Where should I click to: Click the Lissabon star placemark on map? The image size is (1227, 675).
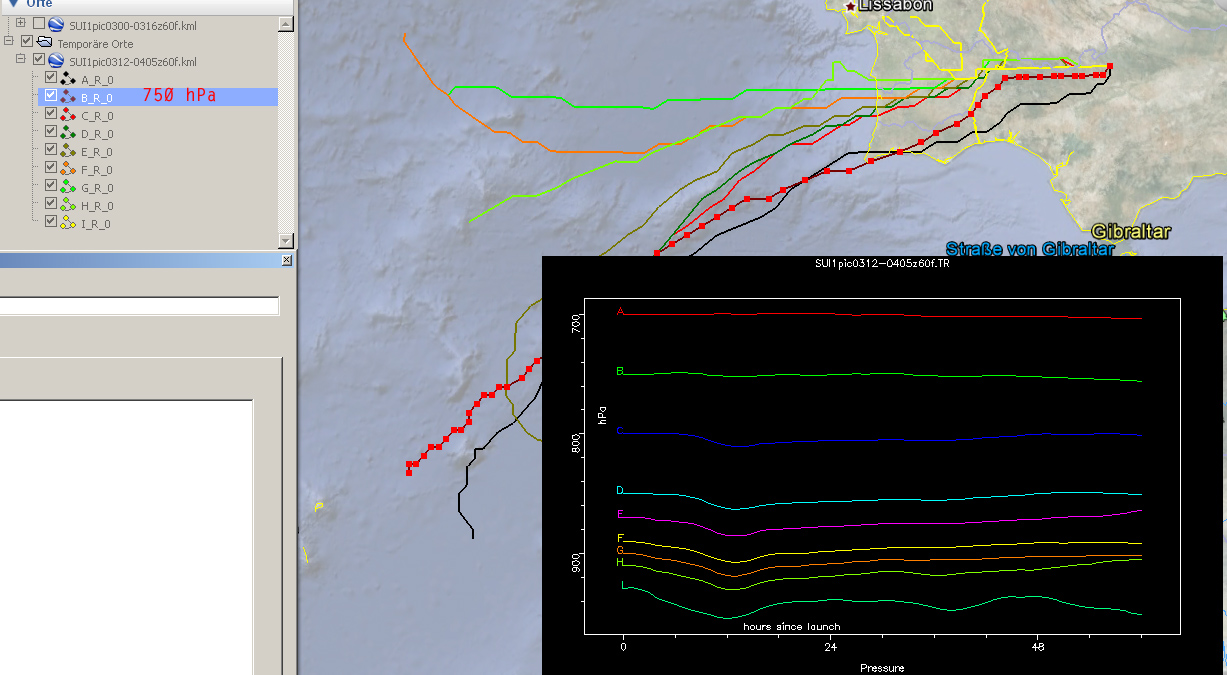click(851, 6)
